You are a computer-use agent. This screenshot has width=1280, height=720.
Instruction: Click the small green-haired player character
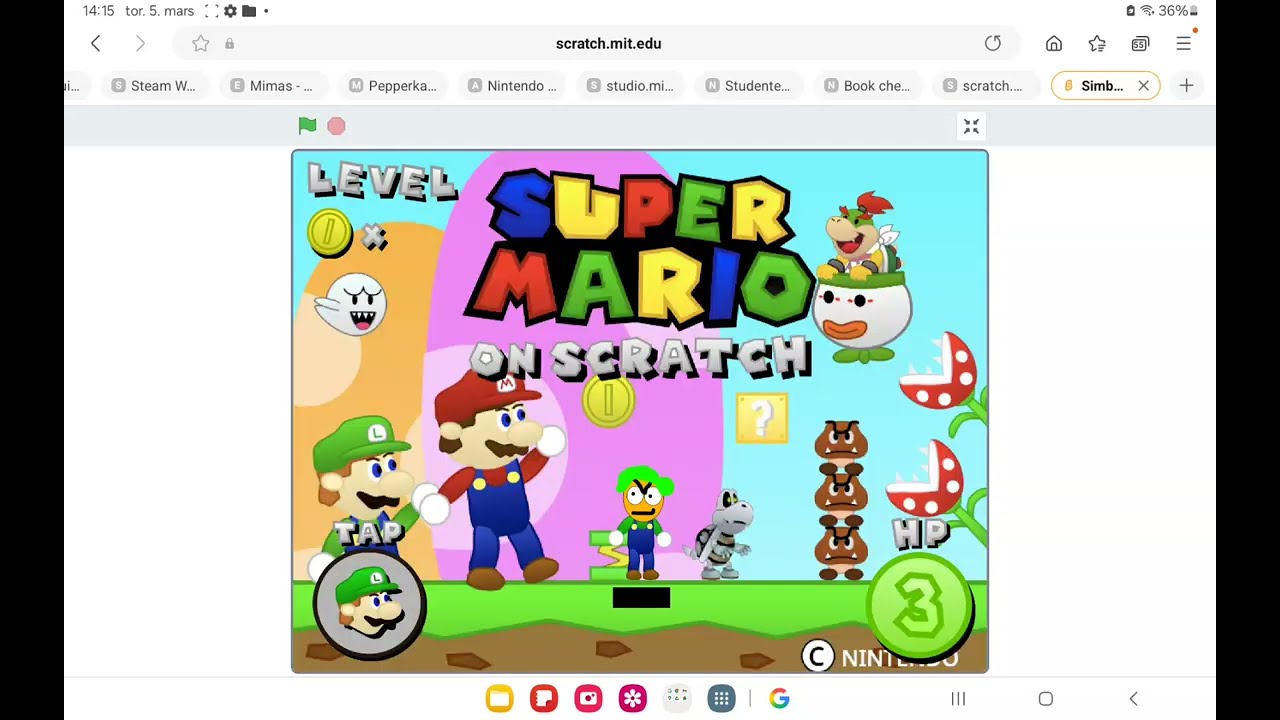coord(642,522)
